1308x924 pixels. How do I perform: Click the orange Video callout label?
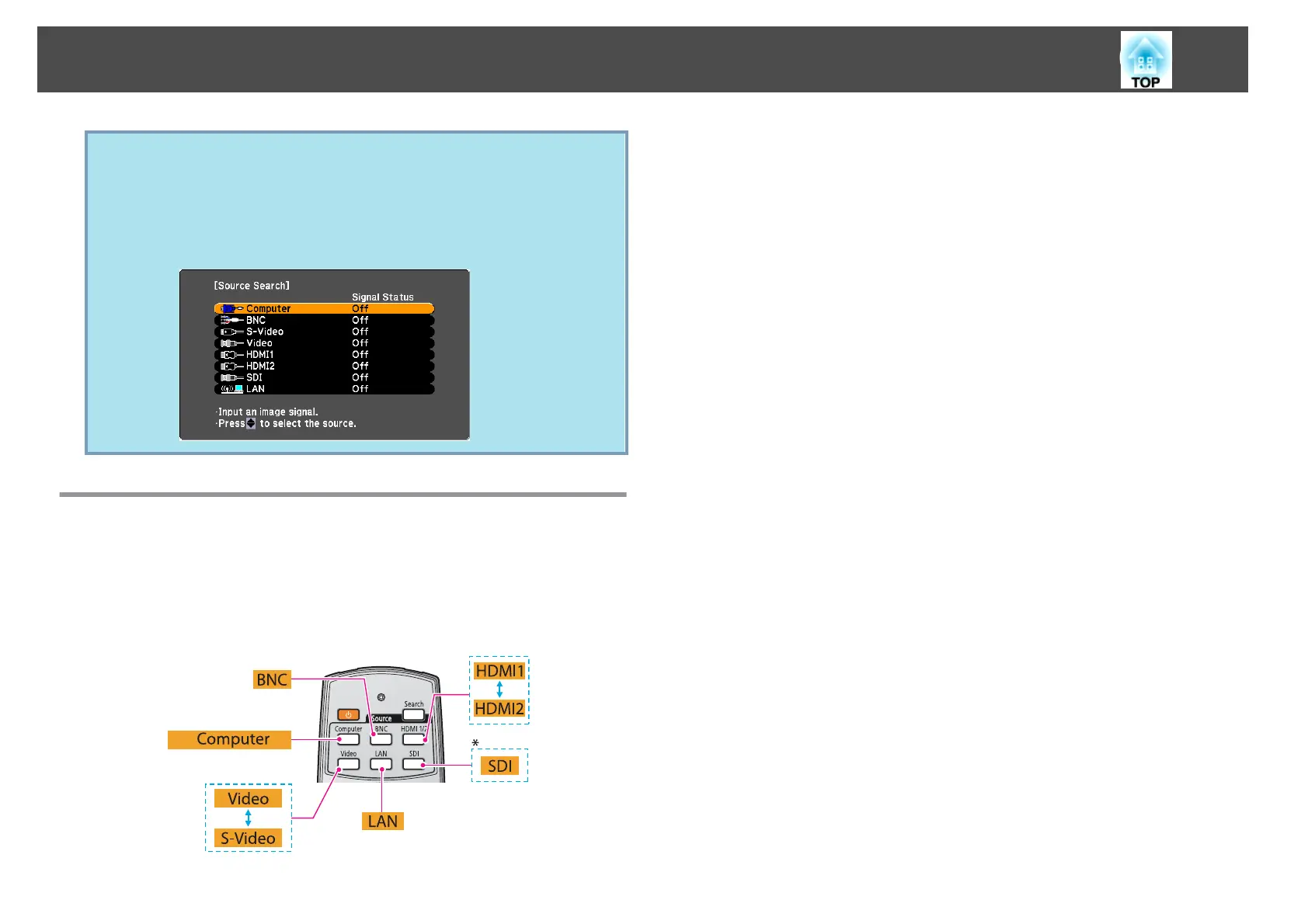pyautogui.click(x=248, y=799)
